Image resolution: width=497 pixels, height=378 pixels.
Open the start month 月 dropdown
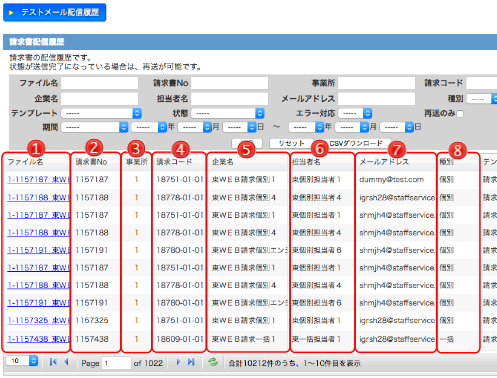pos(195,127)
